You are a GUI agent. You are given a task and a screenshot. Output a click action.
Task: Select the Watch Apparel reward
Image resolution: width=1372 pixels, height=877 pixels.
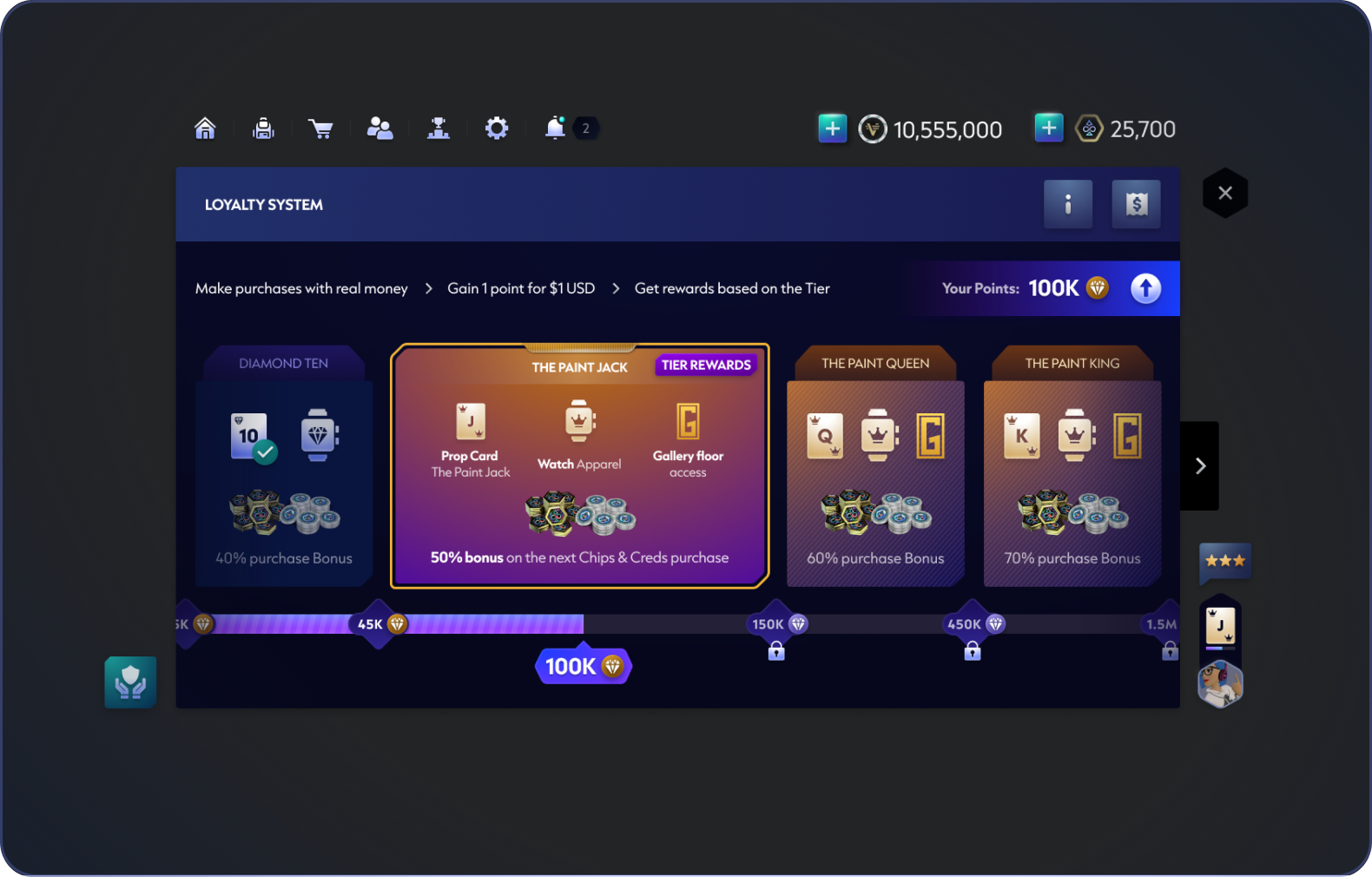click(x=579, y=436)
